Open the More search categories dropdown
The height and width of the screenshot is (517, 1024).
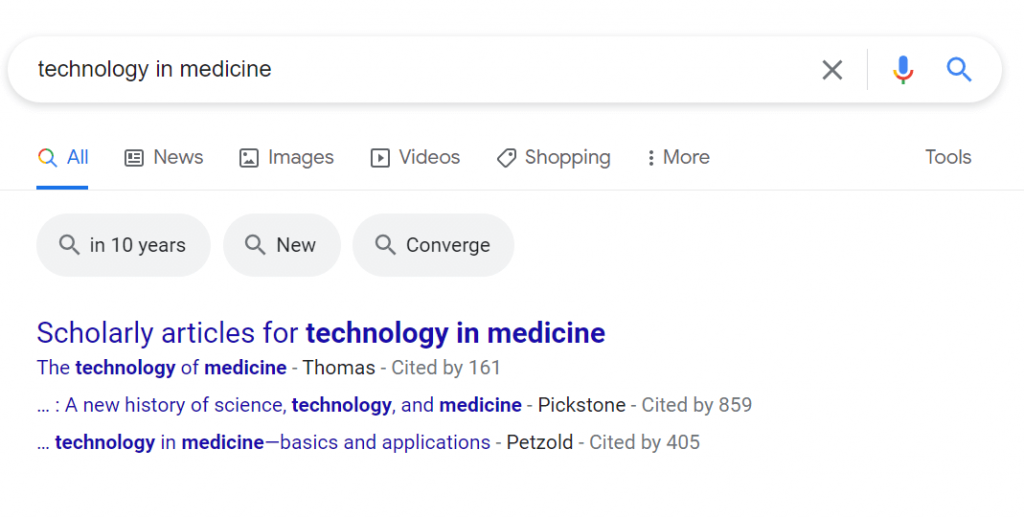click(679, 157)
